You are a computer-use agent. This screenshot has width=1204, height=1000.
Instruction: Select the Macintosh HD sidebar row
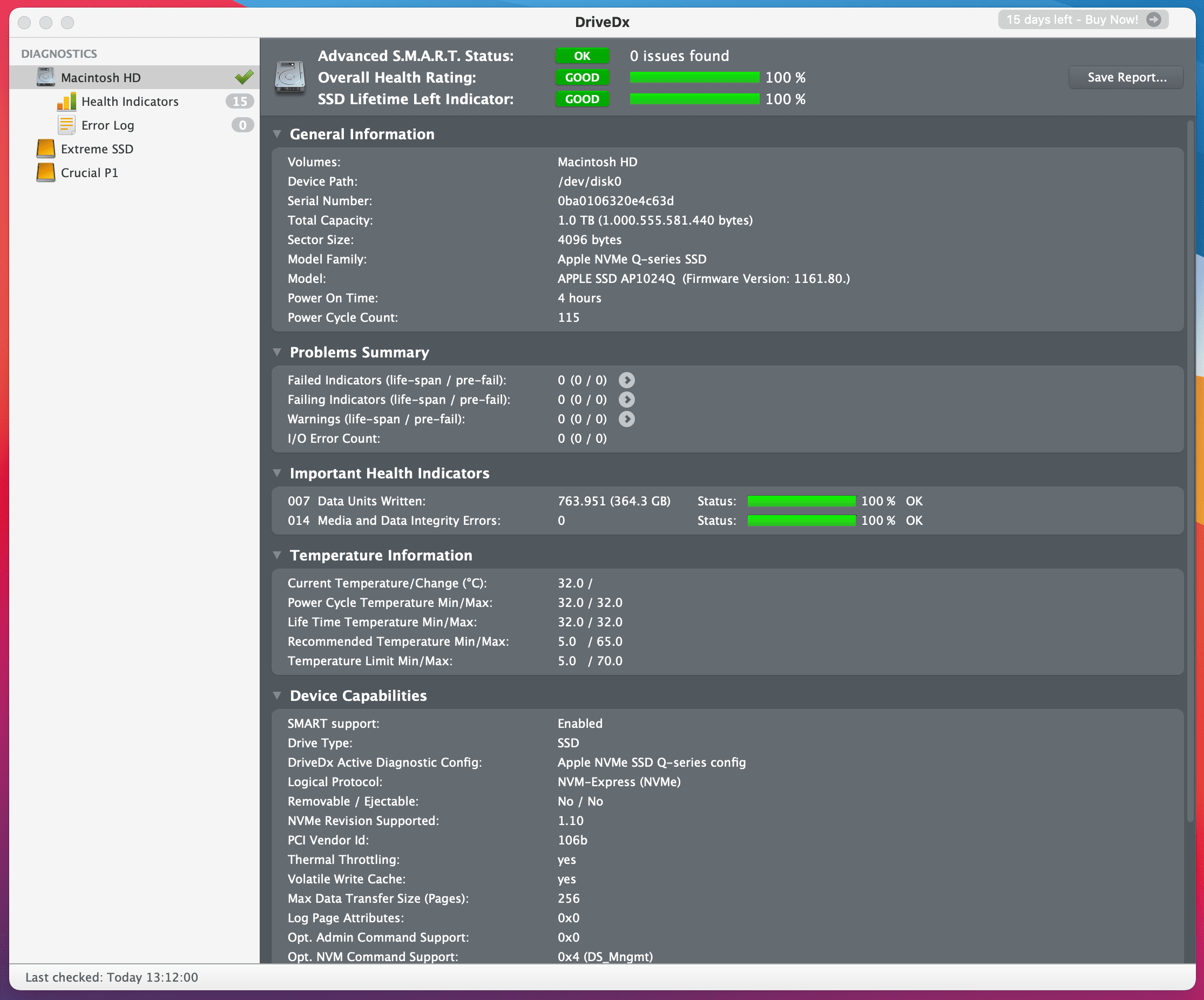(134, 77)
